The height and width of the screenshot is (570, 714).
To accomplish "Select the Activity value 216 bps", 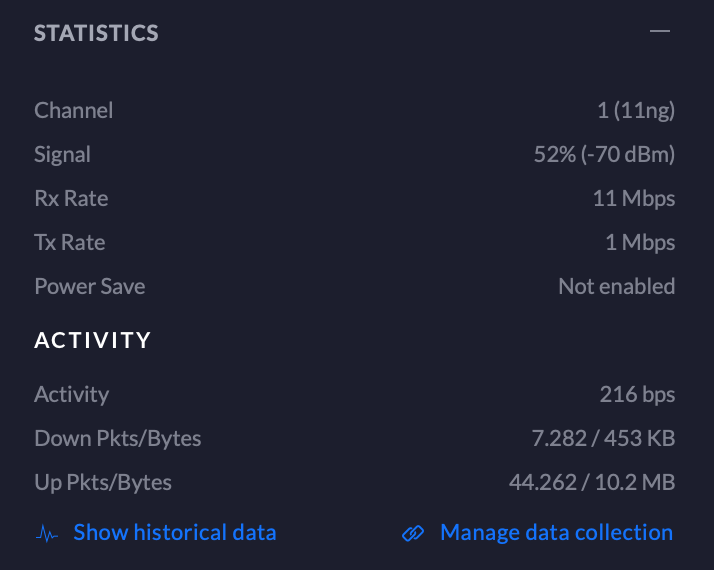I will pos(637,394).
